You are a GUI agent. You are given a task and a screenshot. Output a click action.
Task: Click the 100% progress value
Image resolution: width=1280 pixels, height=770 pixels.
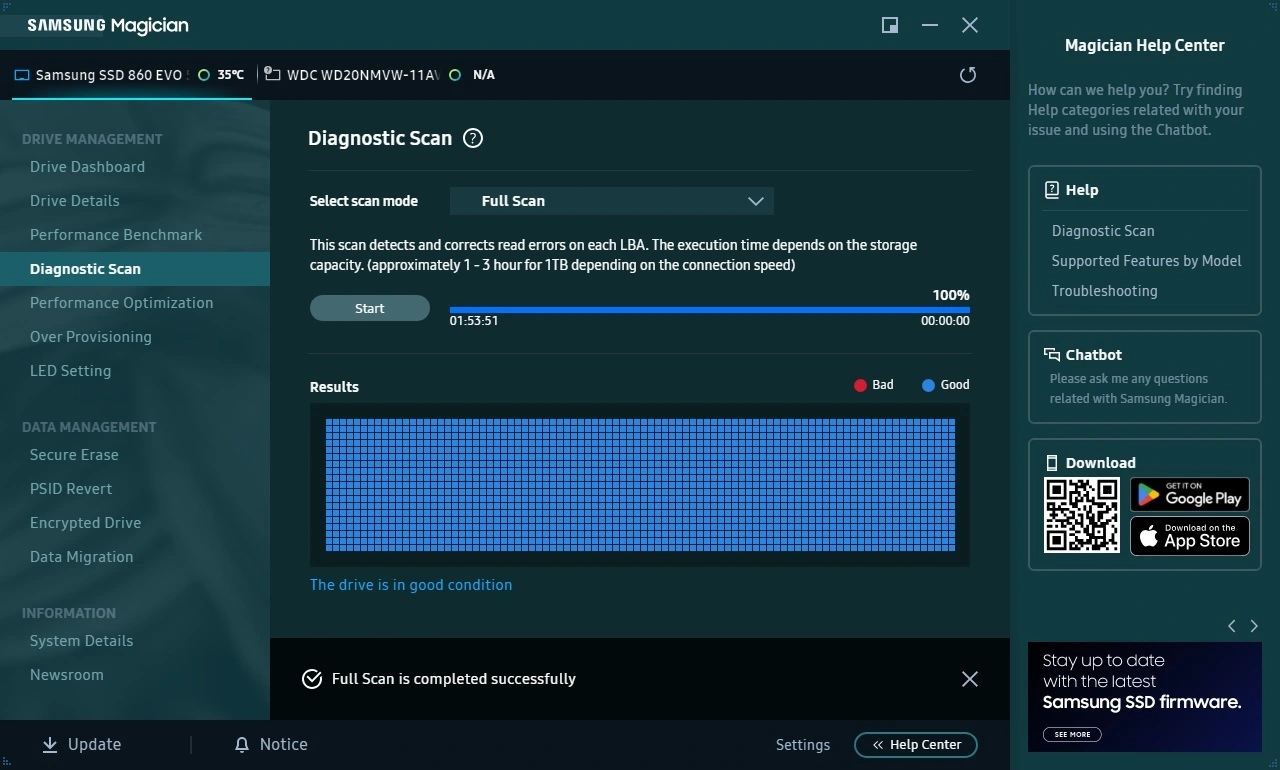click(951, 295)
